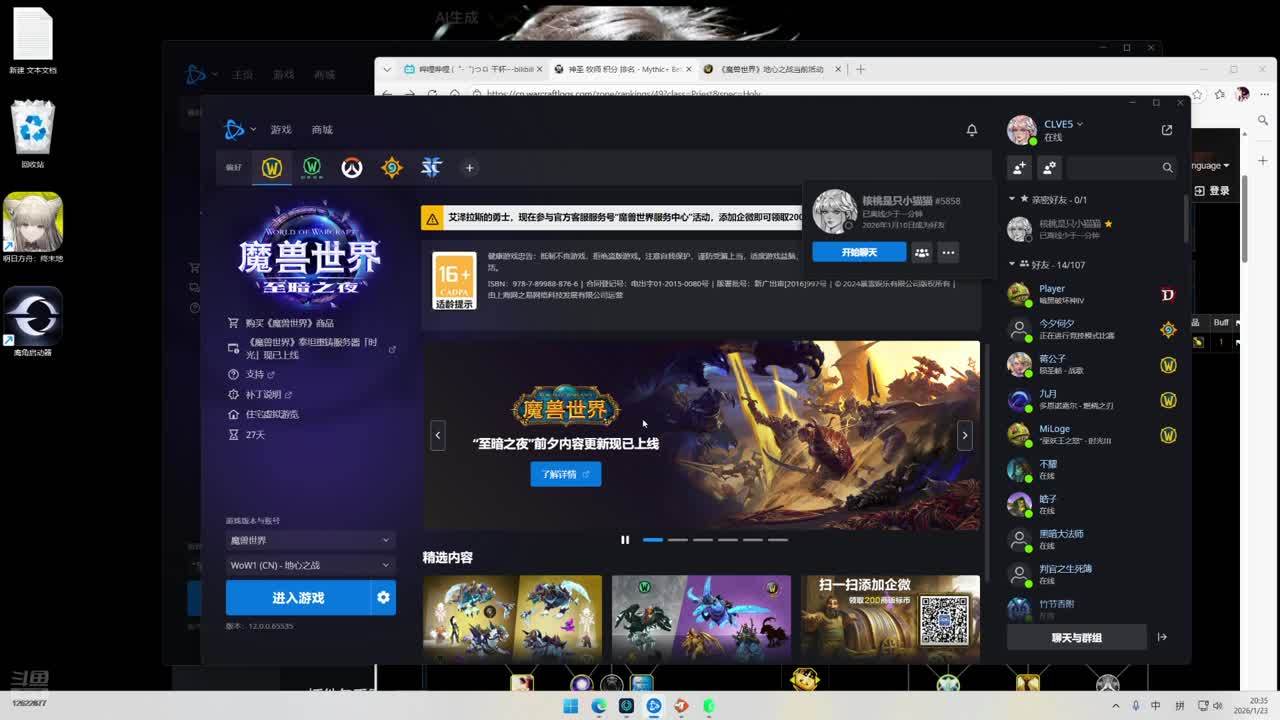Screen dimensions: 1280x720
Task: Open the notifications bell
Action: point(971,130)
